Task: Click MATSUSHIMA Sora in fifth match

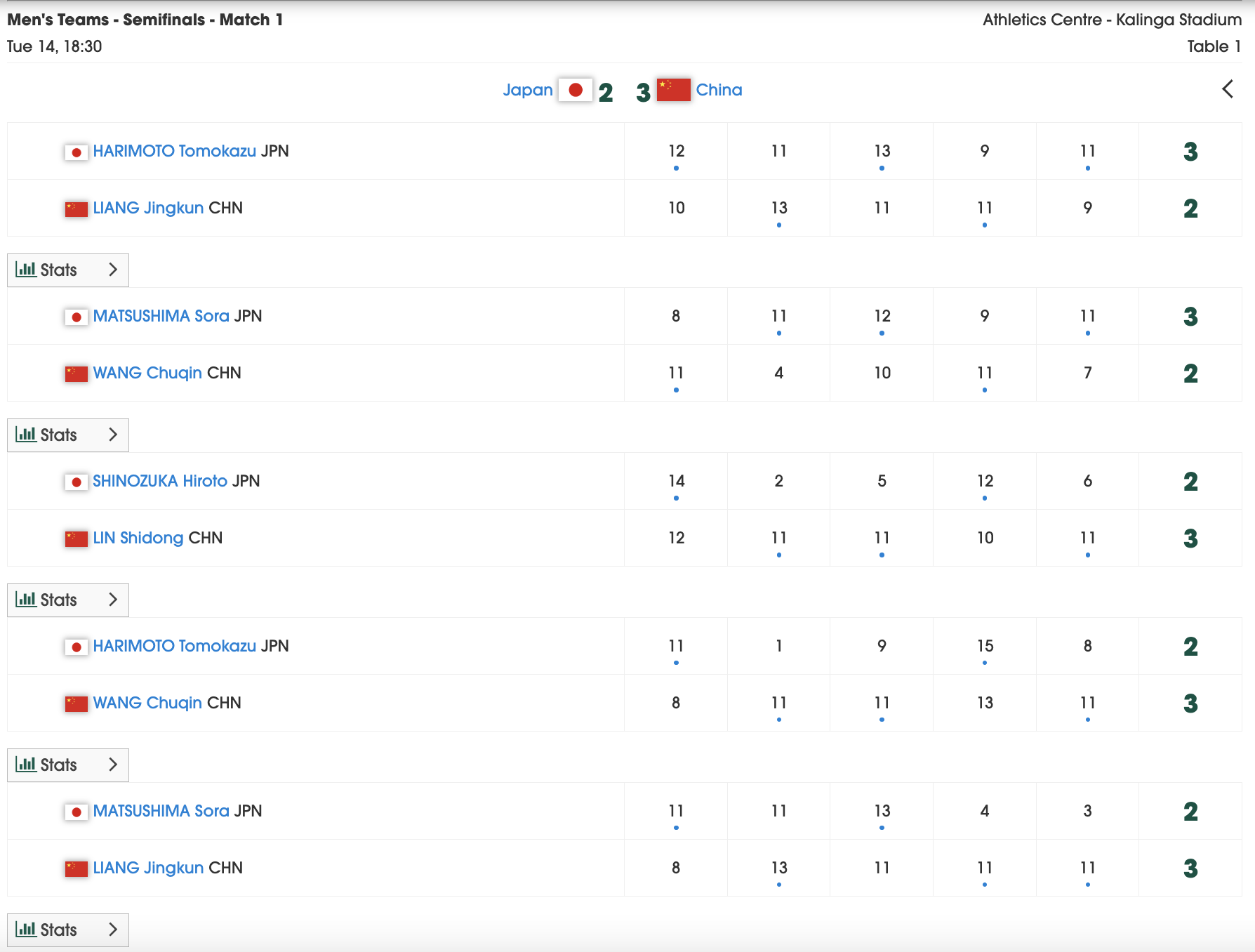Action: [161, 811]
